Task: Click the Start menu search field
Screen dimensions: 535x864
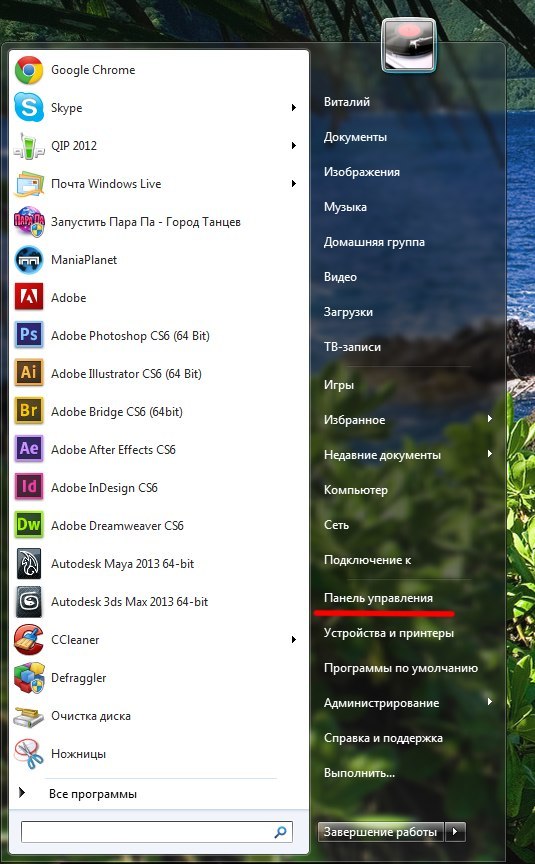Action: pos(156,831)
